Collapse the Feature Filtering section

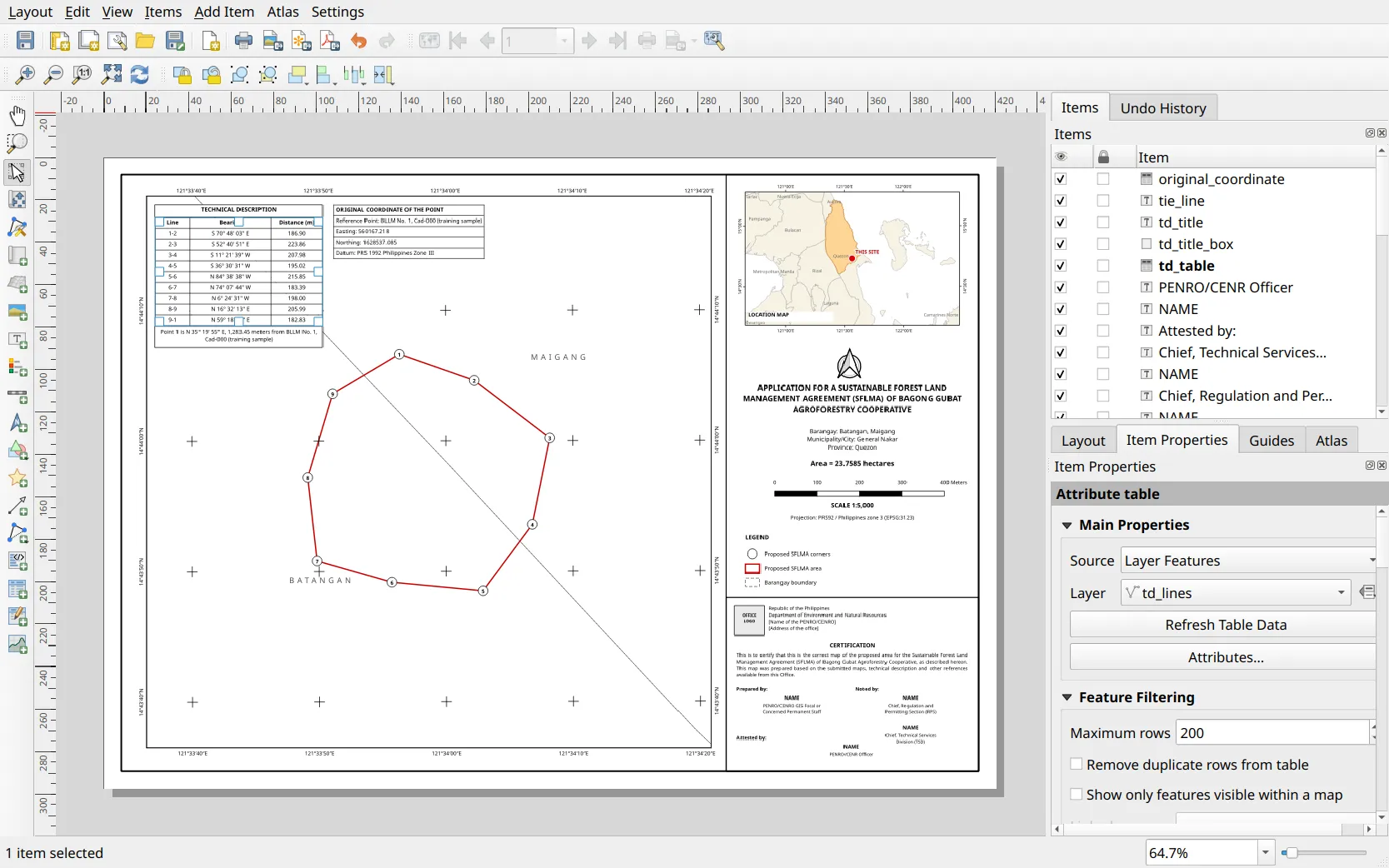1067,698
